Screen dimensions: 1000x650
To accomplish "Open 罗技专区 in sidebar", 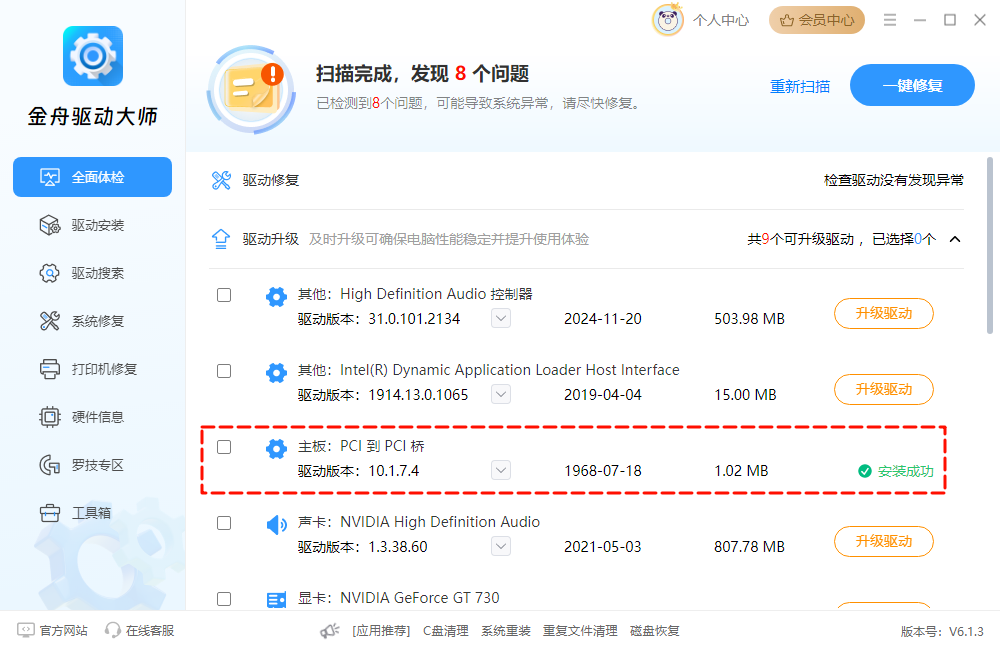I will pyautogui.click(x=92, y=465).
